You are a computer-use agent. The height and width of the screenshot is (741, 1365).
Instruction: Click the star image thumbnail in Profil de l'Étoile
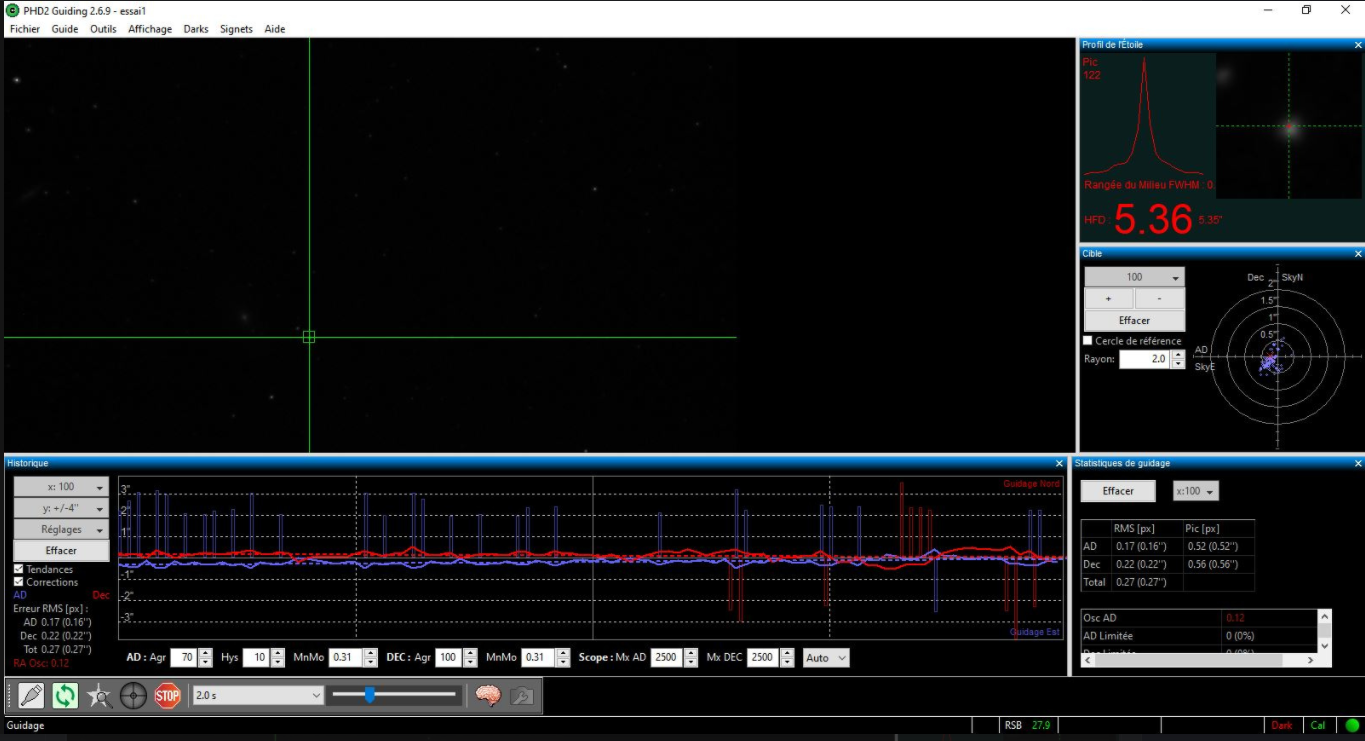[x=1289, y=126]
